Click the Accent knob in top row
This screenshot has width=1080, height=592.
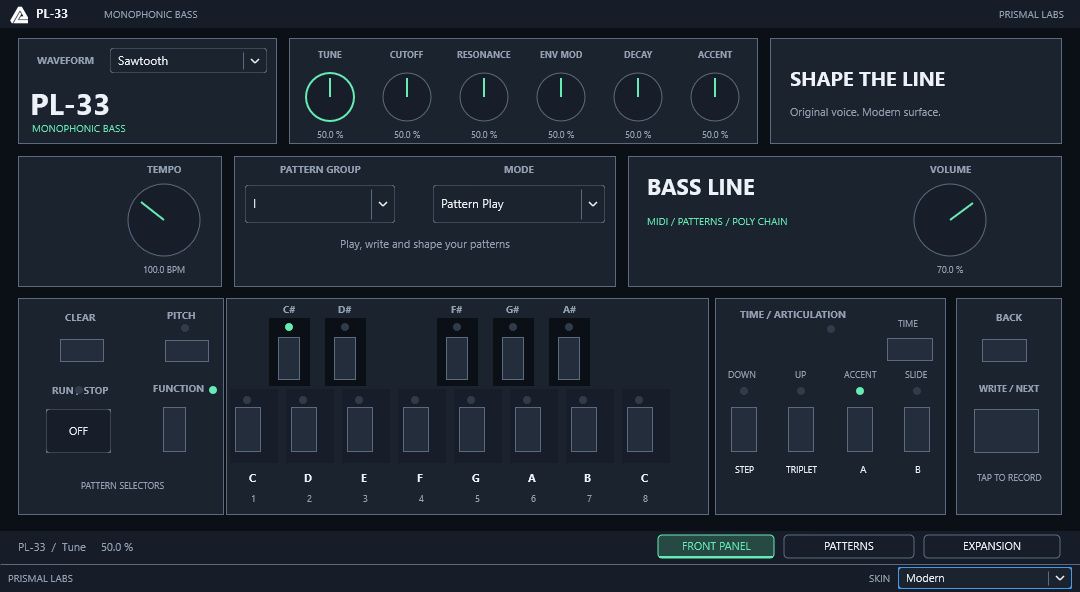coord(715,97)
